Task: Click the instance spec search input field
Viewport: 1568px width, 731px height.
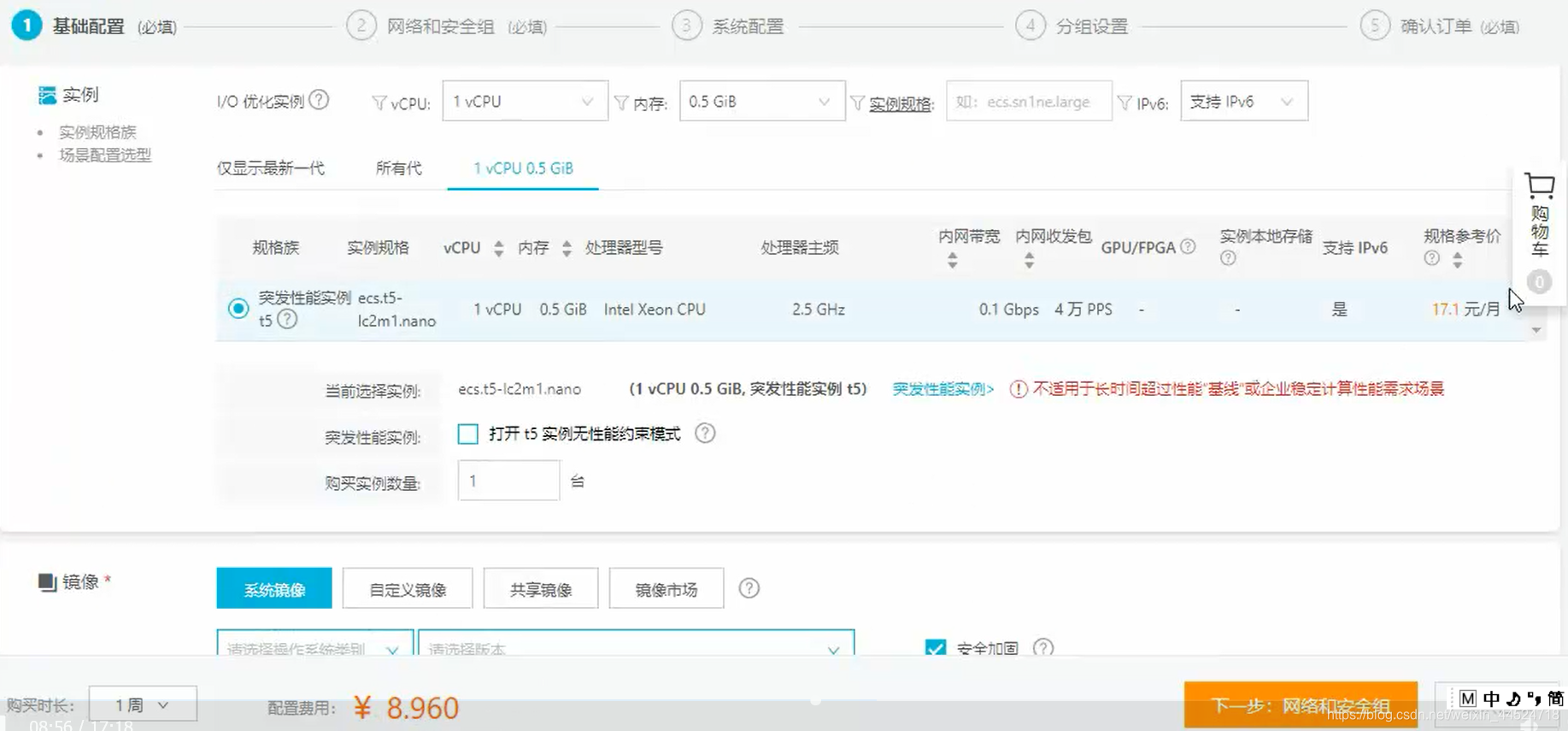Action: pyautogui.click(x=1029, y=101)
